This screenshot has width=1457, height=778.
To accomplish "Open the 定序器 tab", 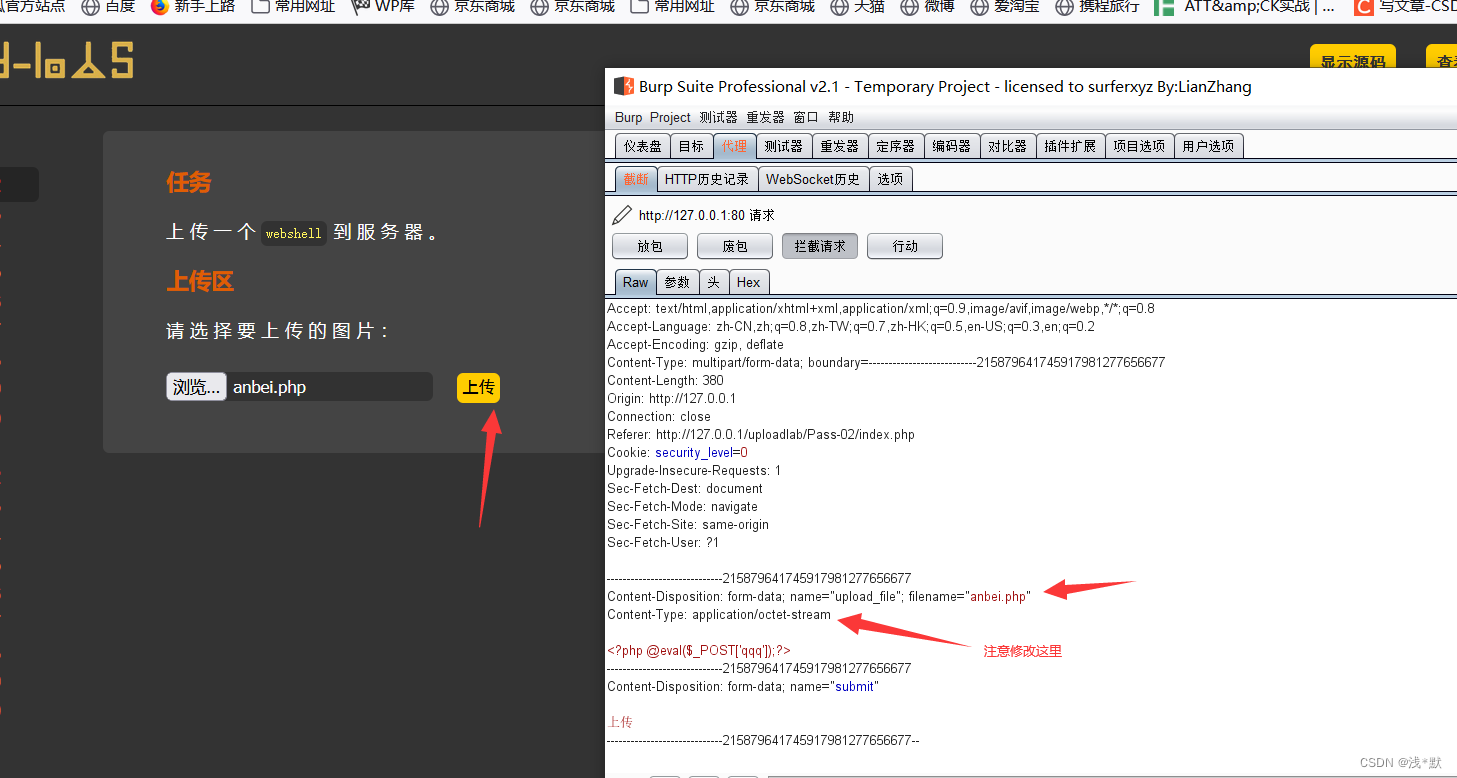I will [895, 146].
